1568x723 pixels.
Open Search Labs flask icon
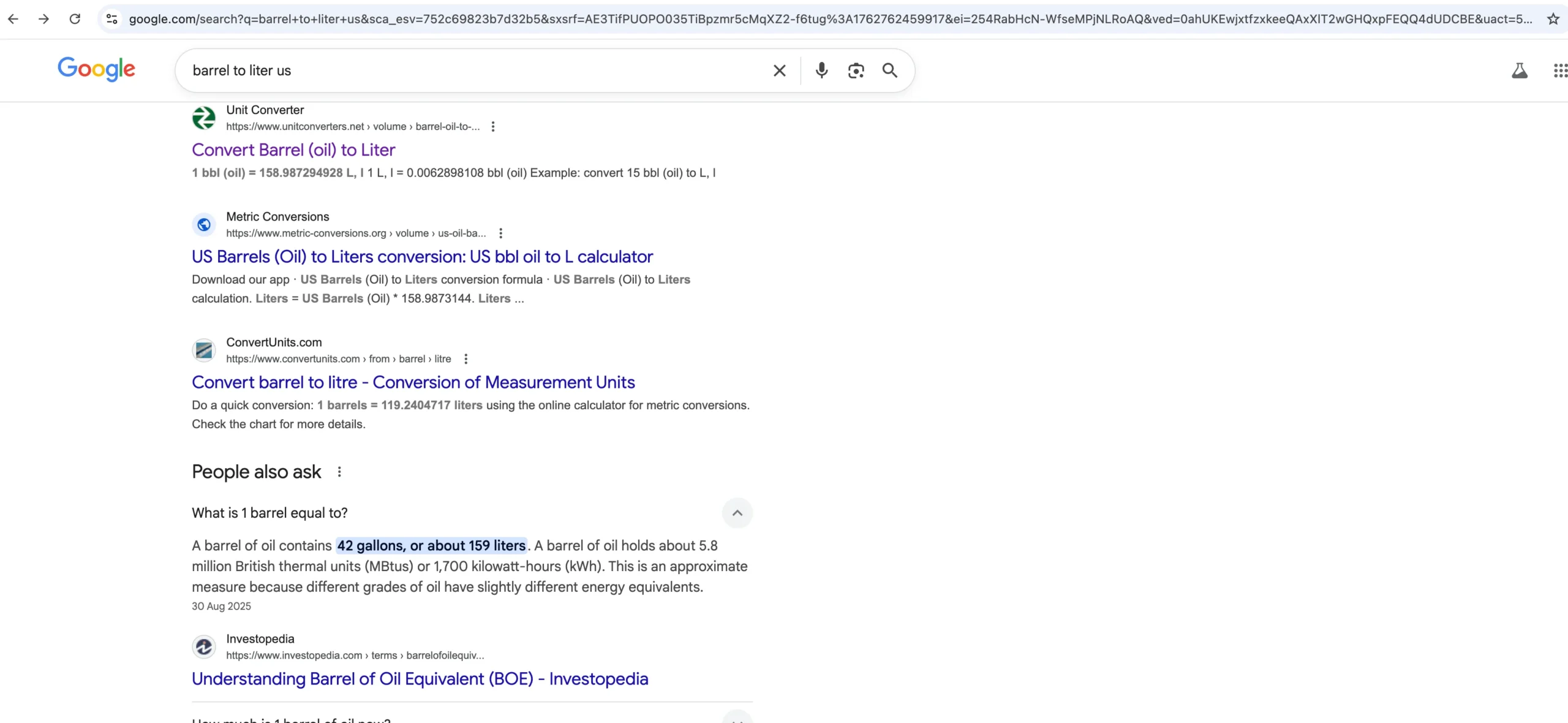coord(1519,70)
